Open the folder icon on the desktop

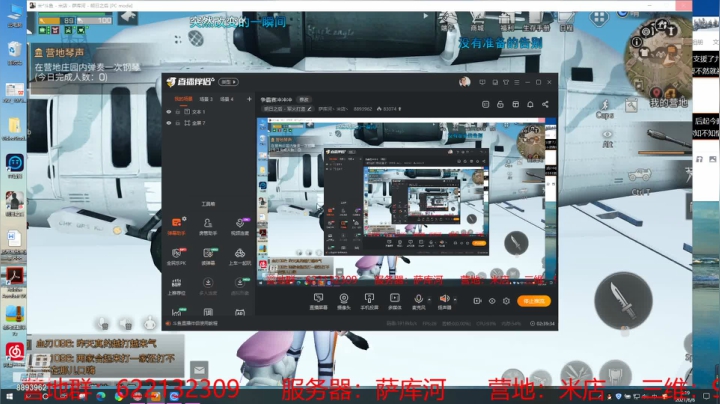pos(14,129)
